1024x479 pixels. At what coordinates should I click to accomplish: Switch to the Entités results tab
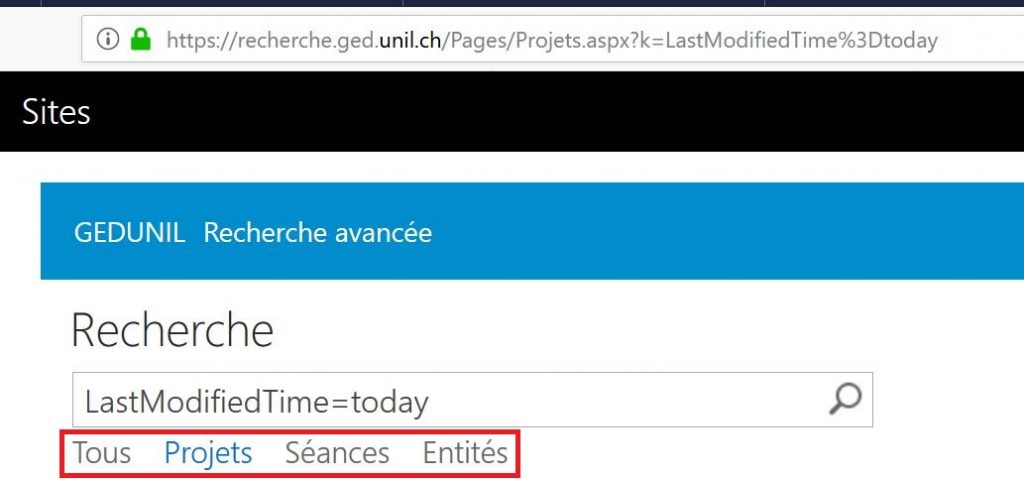point(465,453)
